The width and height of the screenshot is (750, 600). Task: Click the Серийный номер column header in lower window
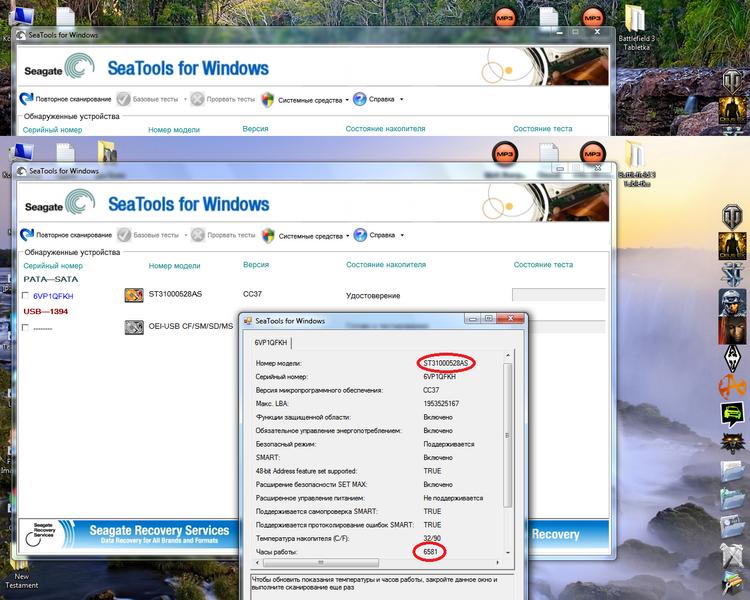pyautogui.click(x=53, y=266)
